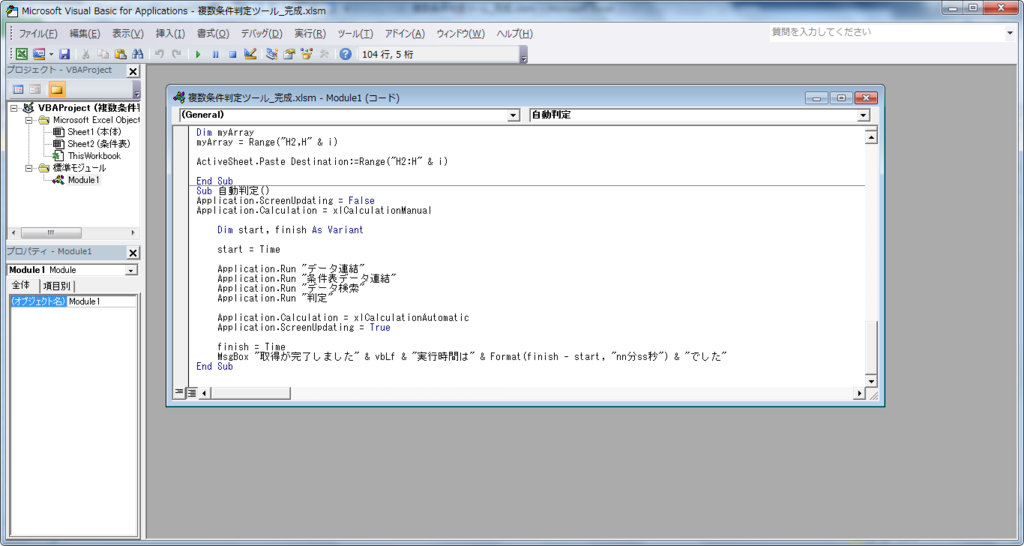Screen dimensions: 1024x546
Task: Open the Insert object dropdown arrow
Action: (x=51, y=54)
